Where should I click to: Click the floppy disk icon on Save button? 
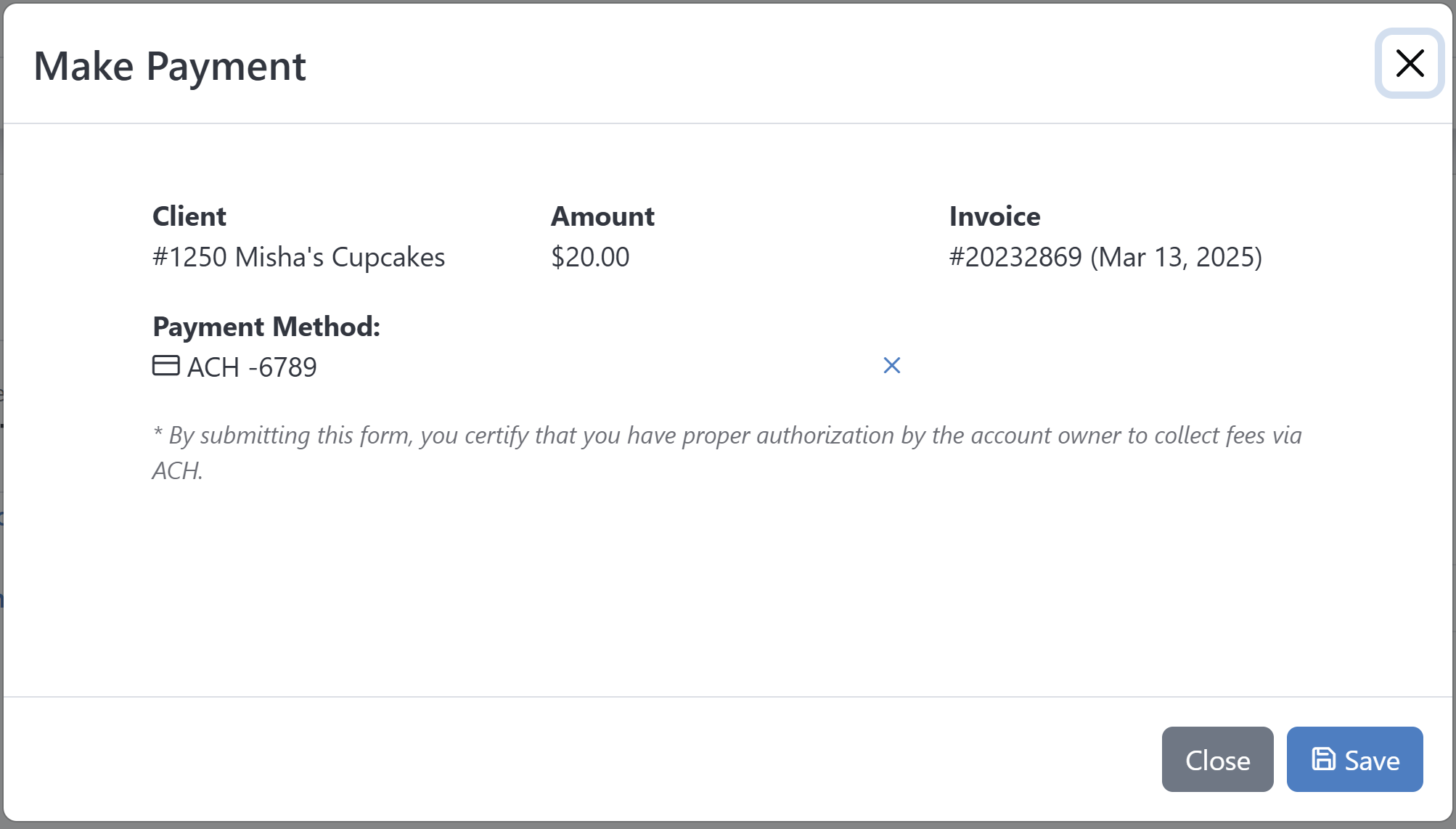(x=1323, y=759)
